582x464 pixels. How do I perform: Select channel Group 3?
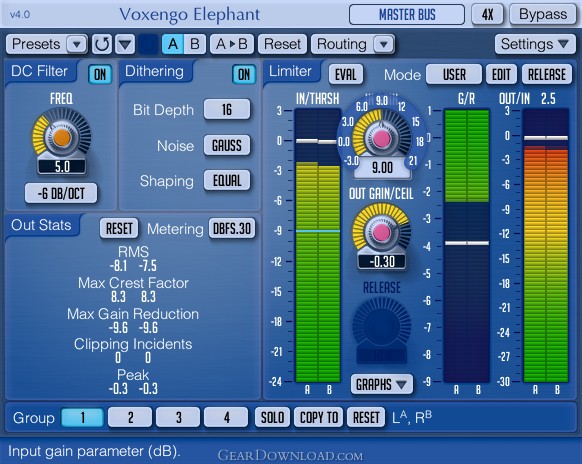pos(178,418)
